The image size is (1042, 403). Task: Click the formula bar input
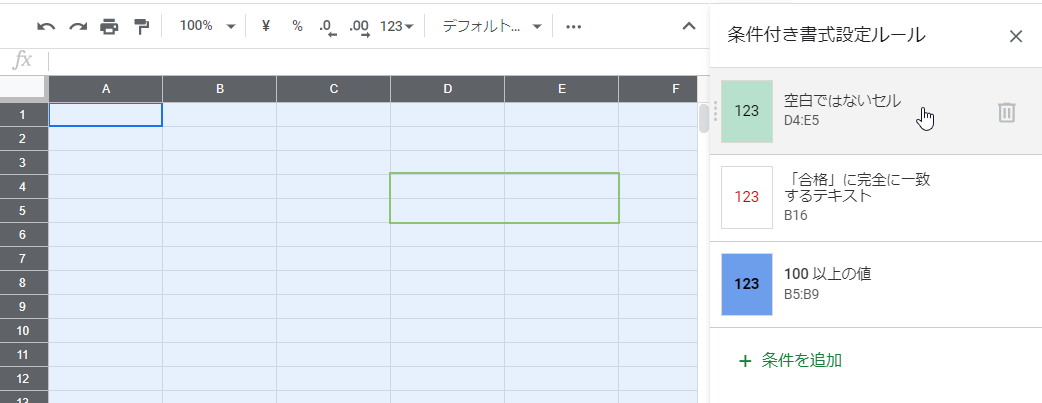coord(379,61)
